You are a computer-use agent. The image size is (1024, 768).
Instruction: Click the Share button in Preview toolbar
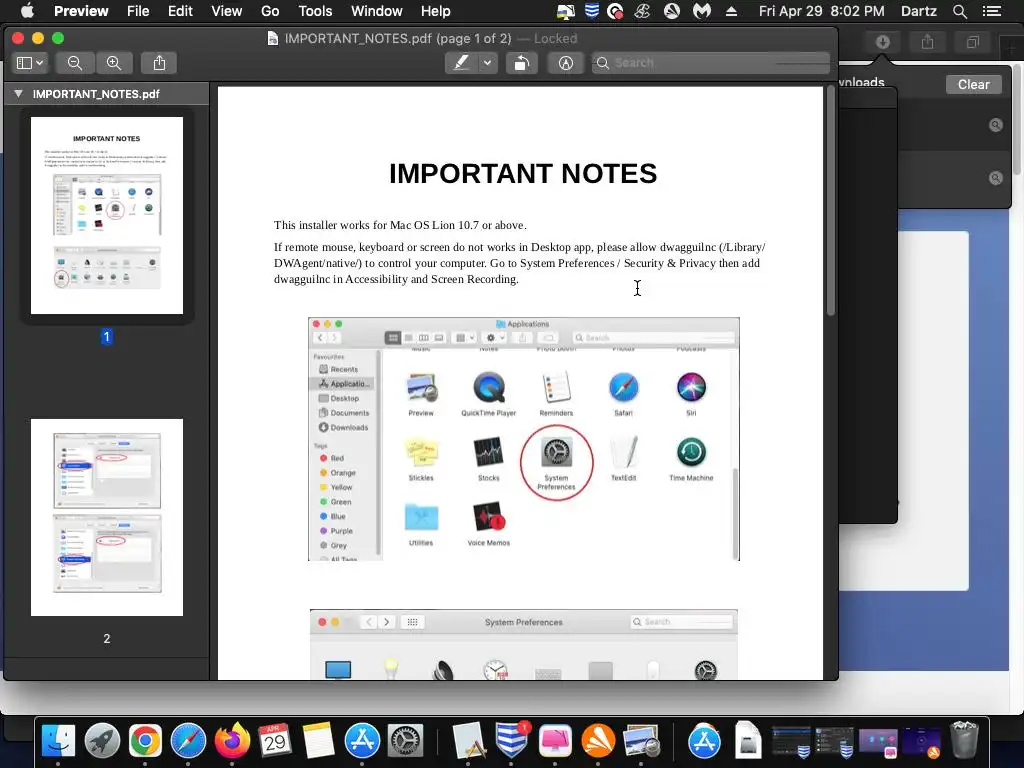[x=159, y=63]
